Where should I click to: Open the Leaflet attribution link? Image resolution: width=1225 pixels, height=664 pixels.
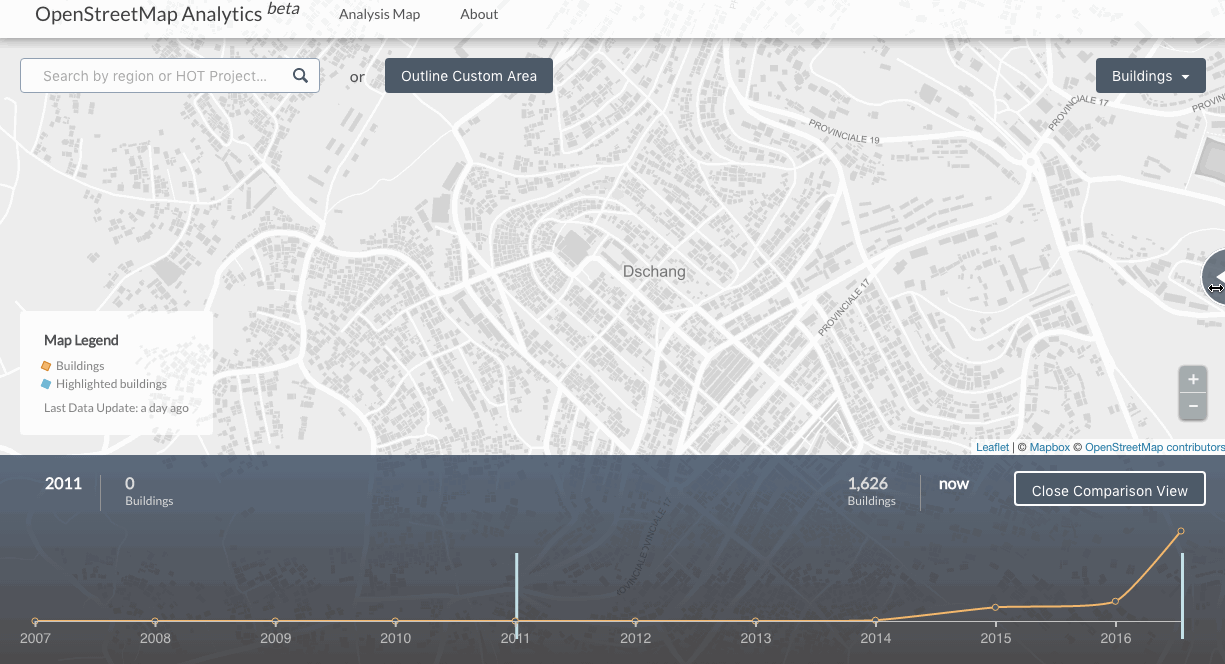(x=991, y=447)
